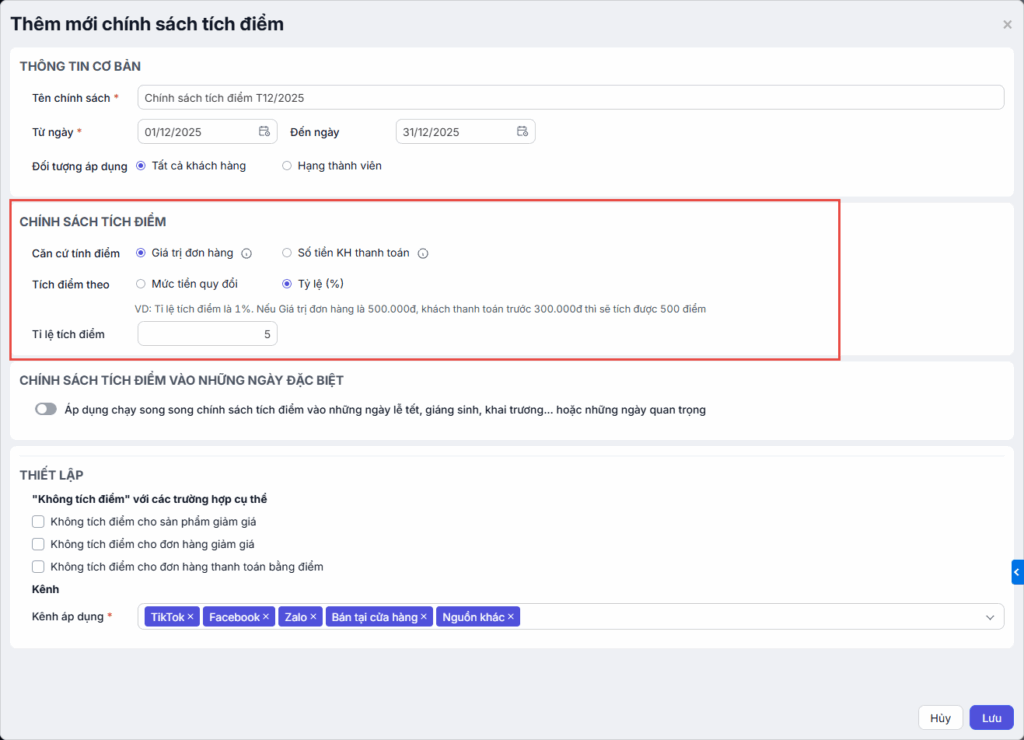Click the THÔNG TIN CƠ BẢN heading
This screenshot has width=1024, height=740.
tap(80, 66)
